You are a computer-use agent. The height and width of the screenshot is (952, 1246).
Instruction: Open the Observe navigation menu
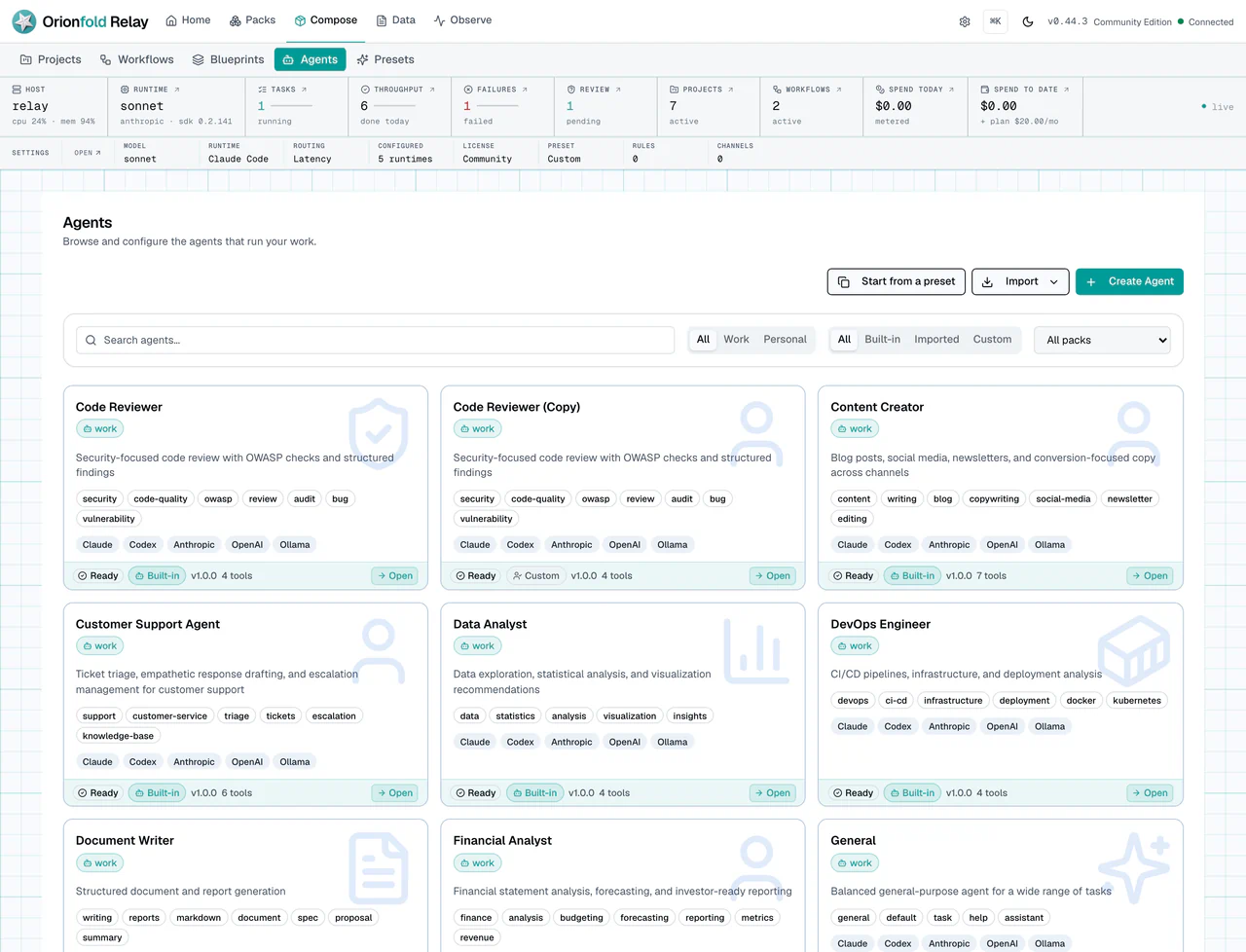click(462, 20)
